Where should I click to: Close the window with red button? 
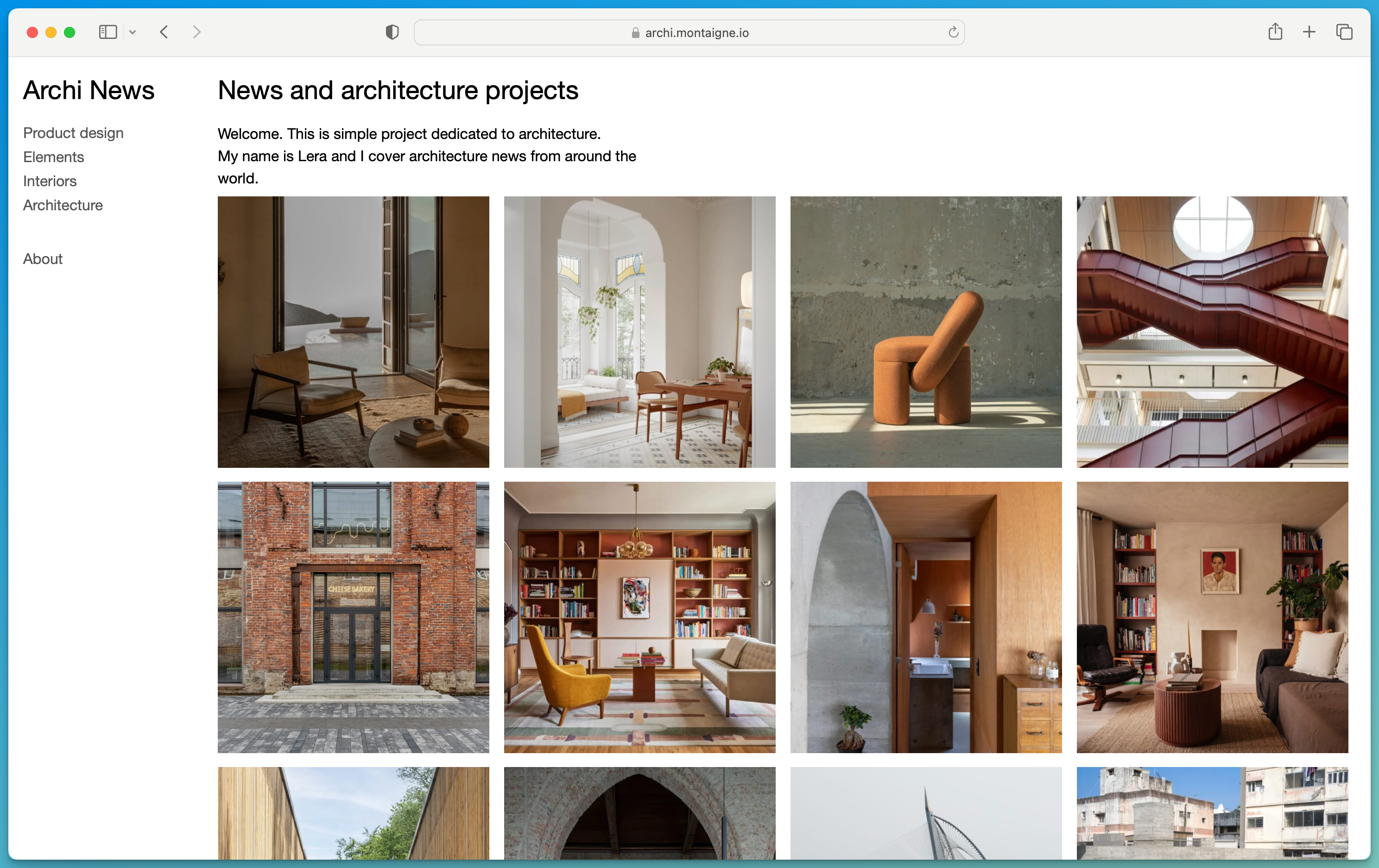(x=32, y=32)
